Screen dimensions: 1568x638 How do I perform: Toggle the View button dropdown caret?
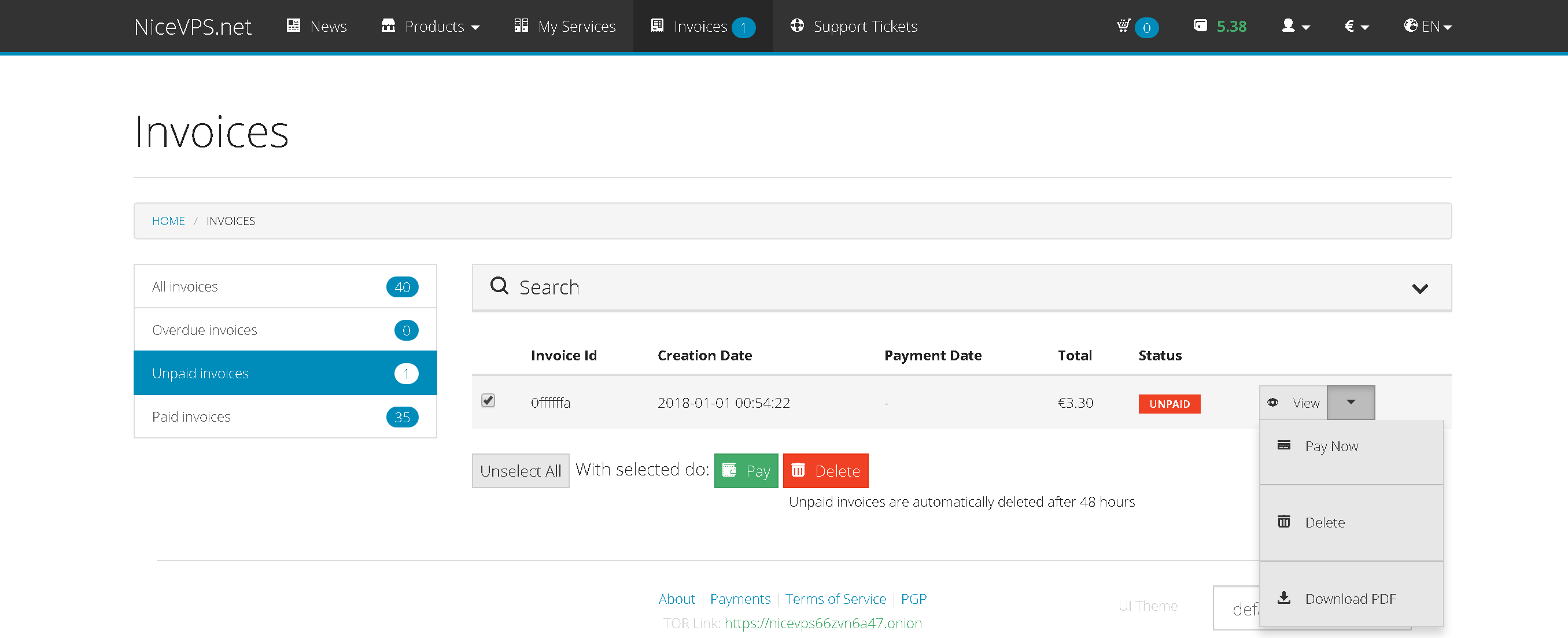1350,403
